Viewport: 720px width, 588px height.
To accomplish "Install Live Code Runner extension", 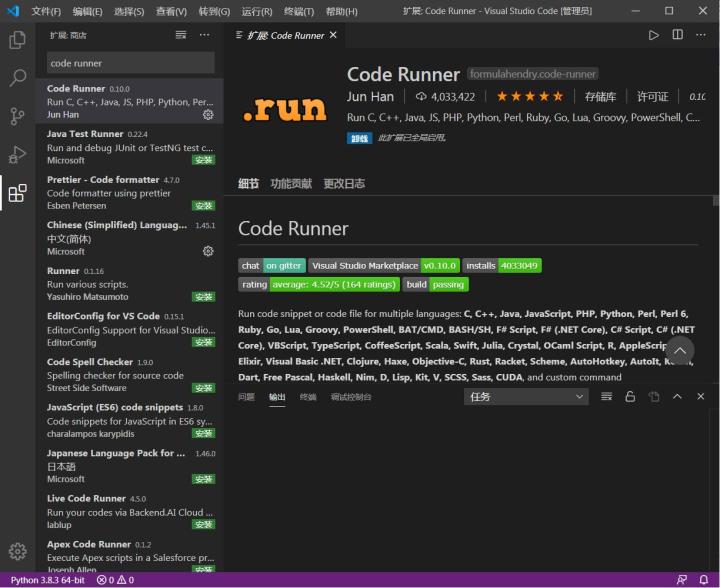I will pyautogui.click(x=203, y=524).
